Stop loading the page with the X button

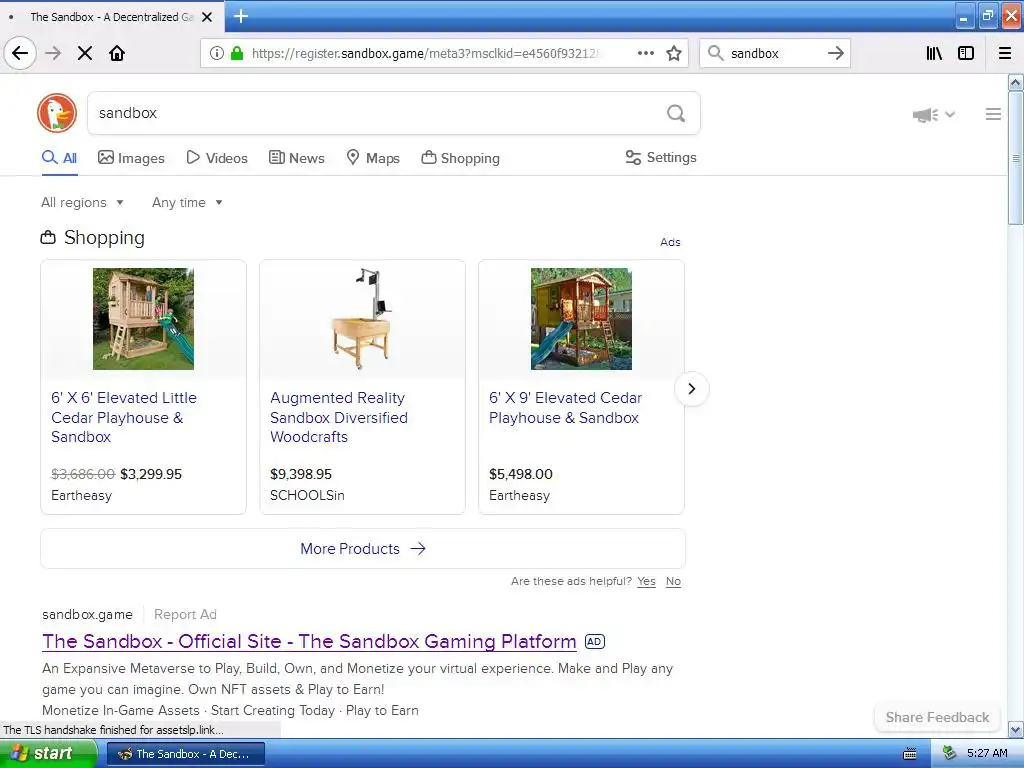tap(85, 53)
